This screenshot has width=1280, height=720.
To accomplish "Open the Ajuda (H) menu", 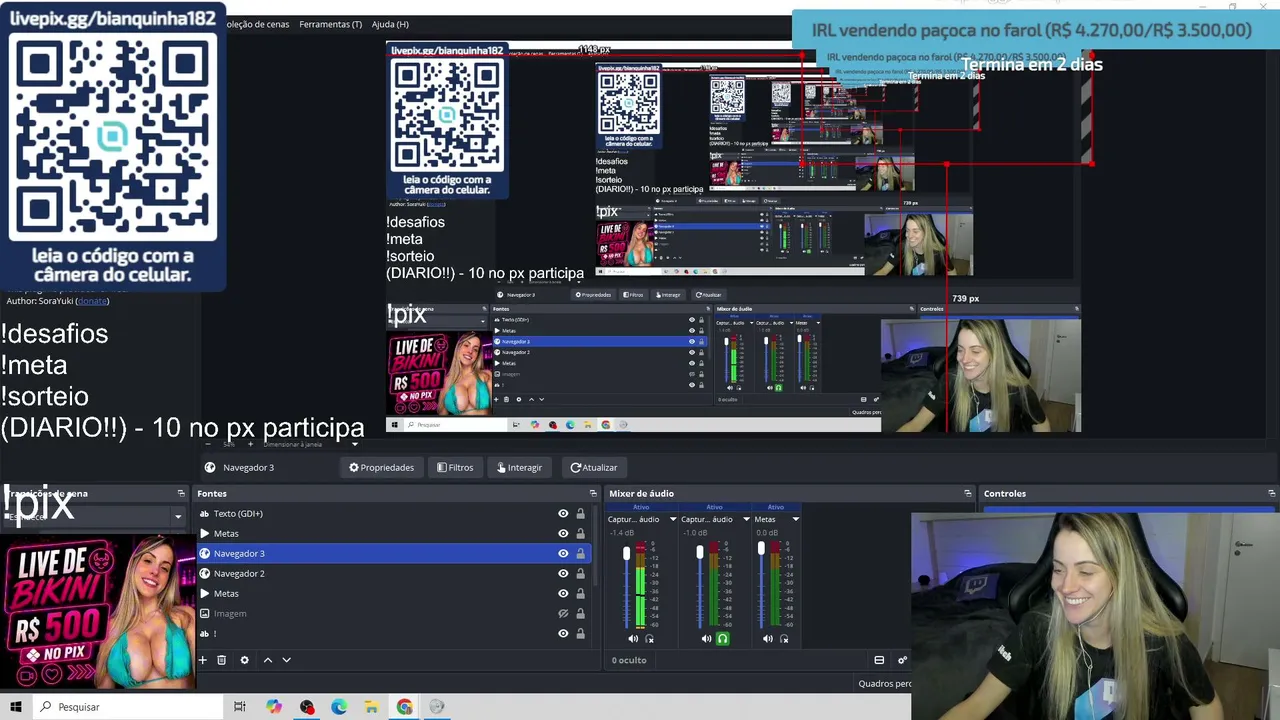I will click(x=390, y=24).
